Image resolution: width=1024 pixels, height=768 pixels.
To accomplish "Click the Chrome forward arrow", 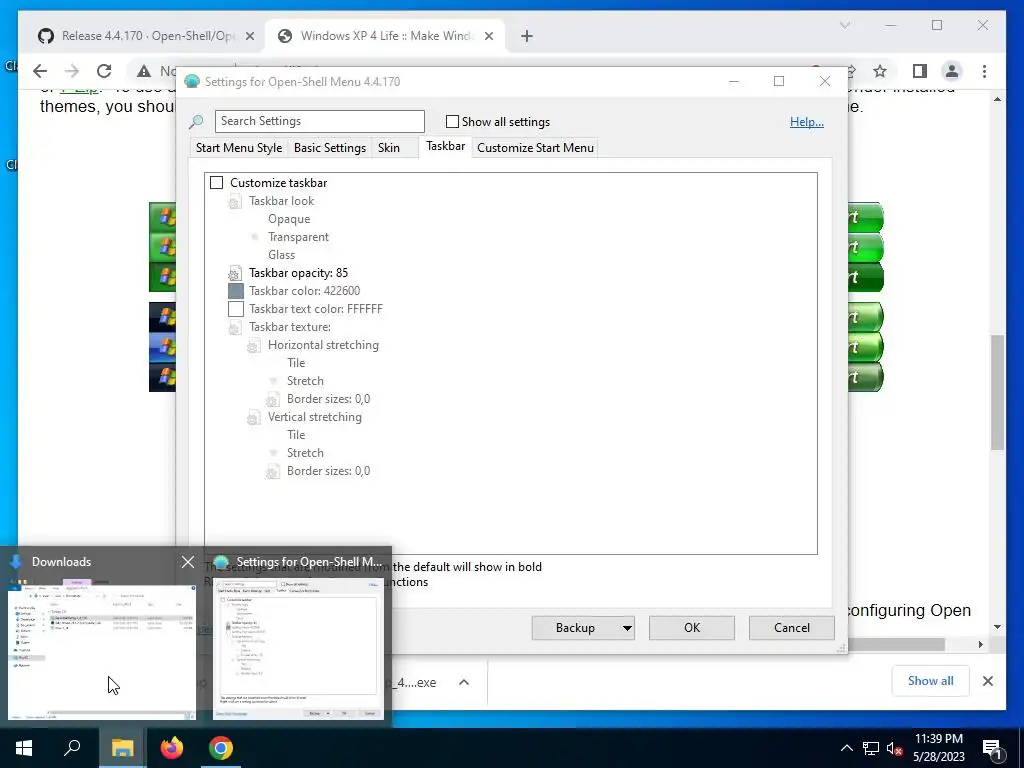I will coord(72,71).
